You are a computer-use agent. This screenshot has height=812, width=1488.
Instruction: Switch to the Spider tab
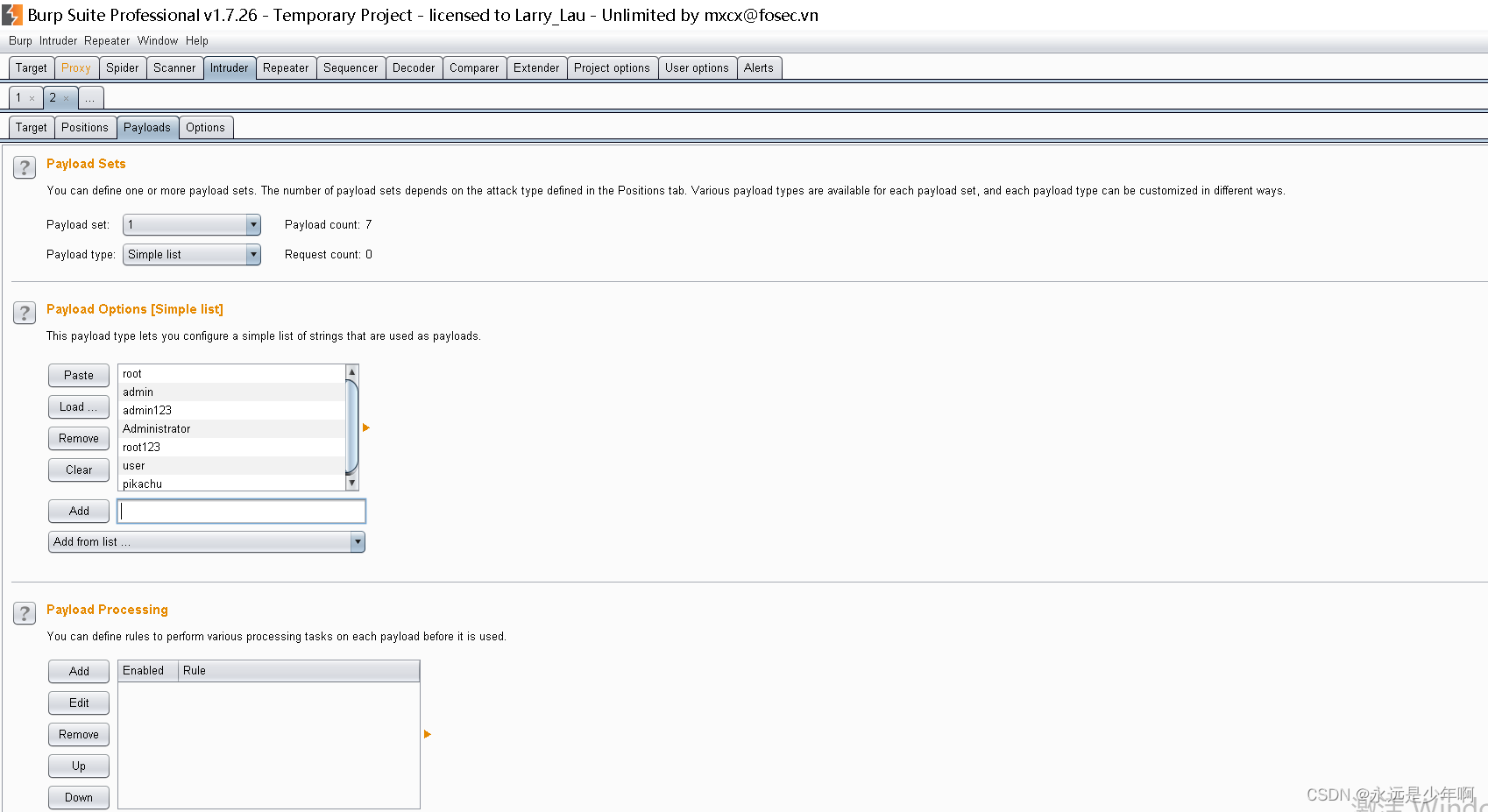click(123, 68)
